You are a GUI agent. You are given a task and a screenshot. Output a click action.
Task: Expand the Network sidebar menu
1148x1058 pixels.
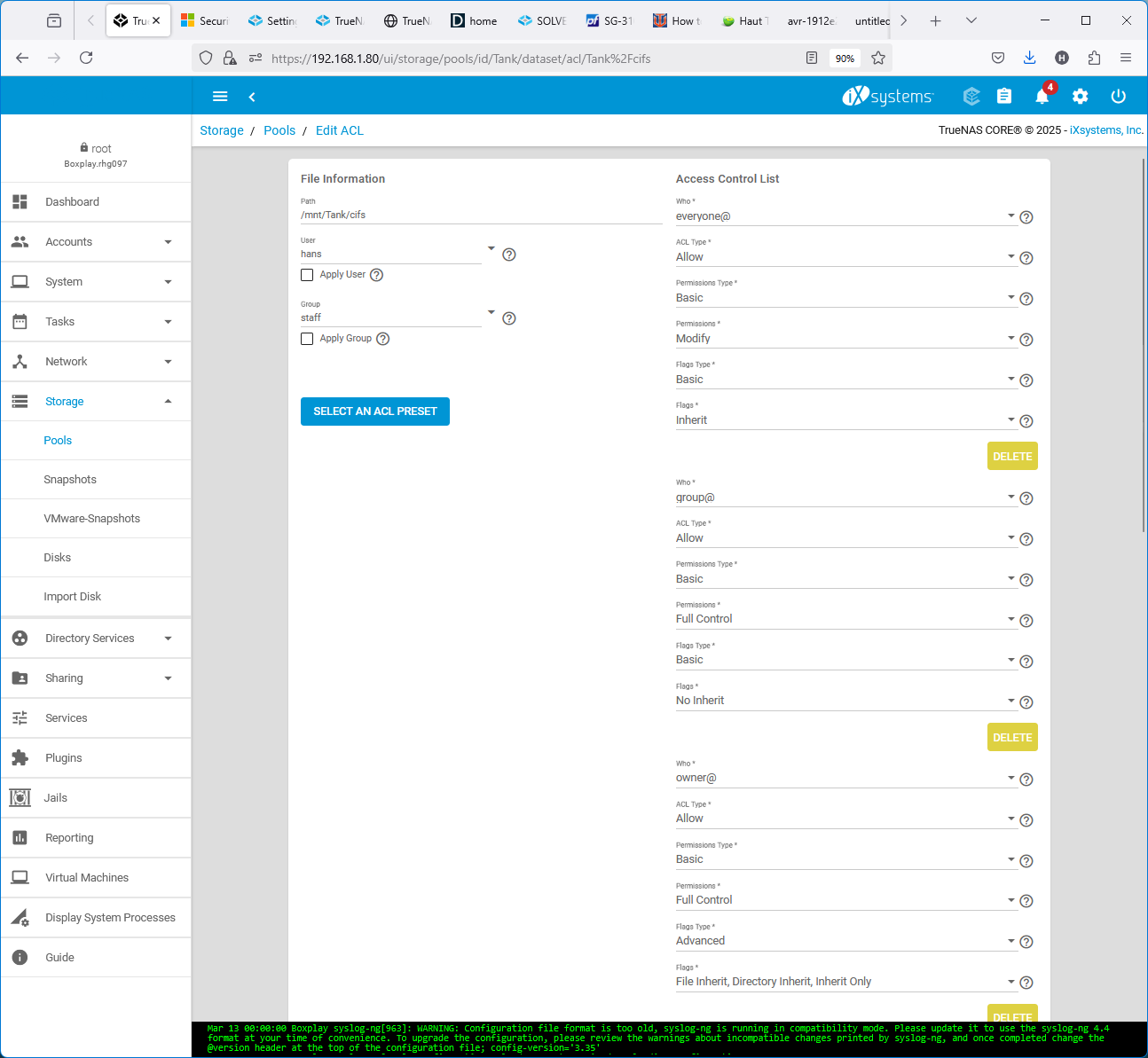coord(96,362)
